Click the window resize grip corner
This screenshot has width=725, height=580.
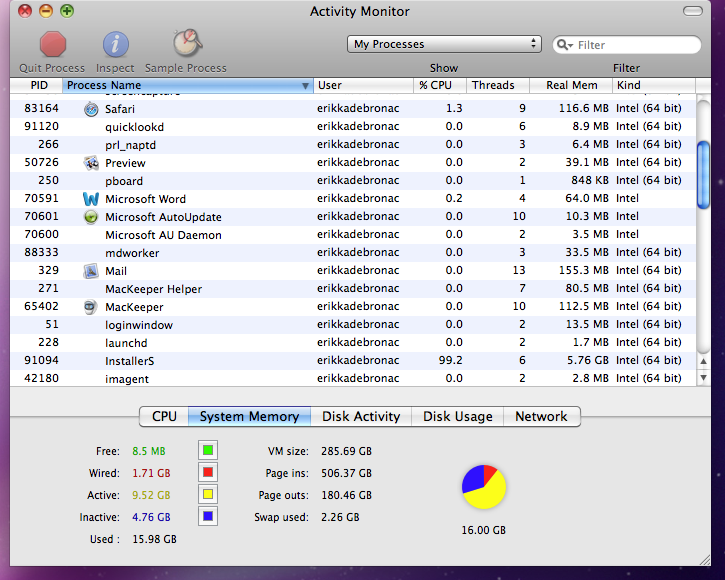point(705,560)
